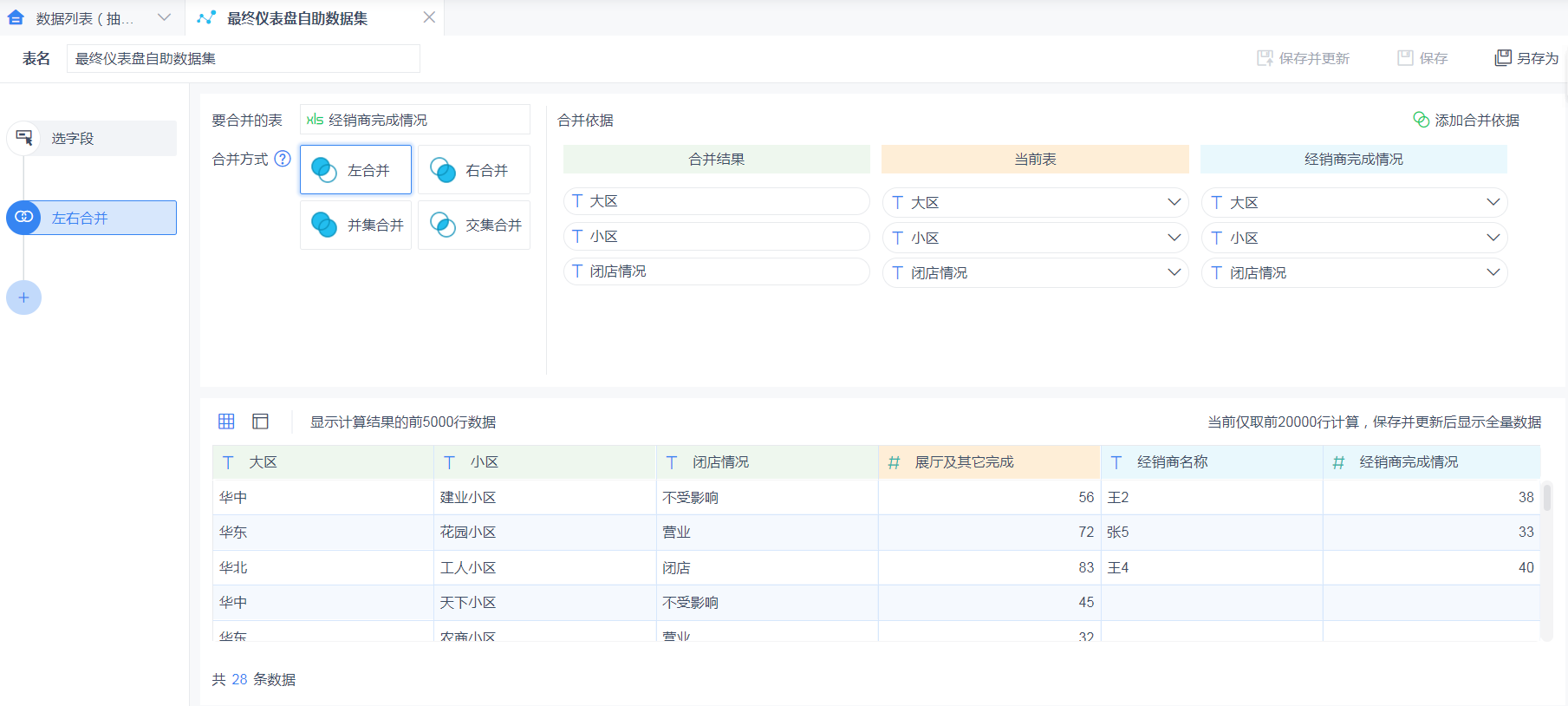Image resolution: width=1568 pixels, height=706 pixels.
Task: Click the number type icon of 展厅及其它完成
Action: click(894, 462)
